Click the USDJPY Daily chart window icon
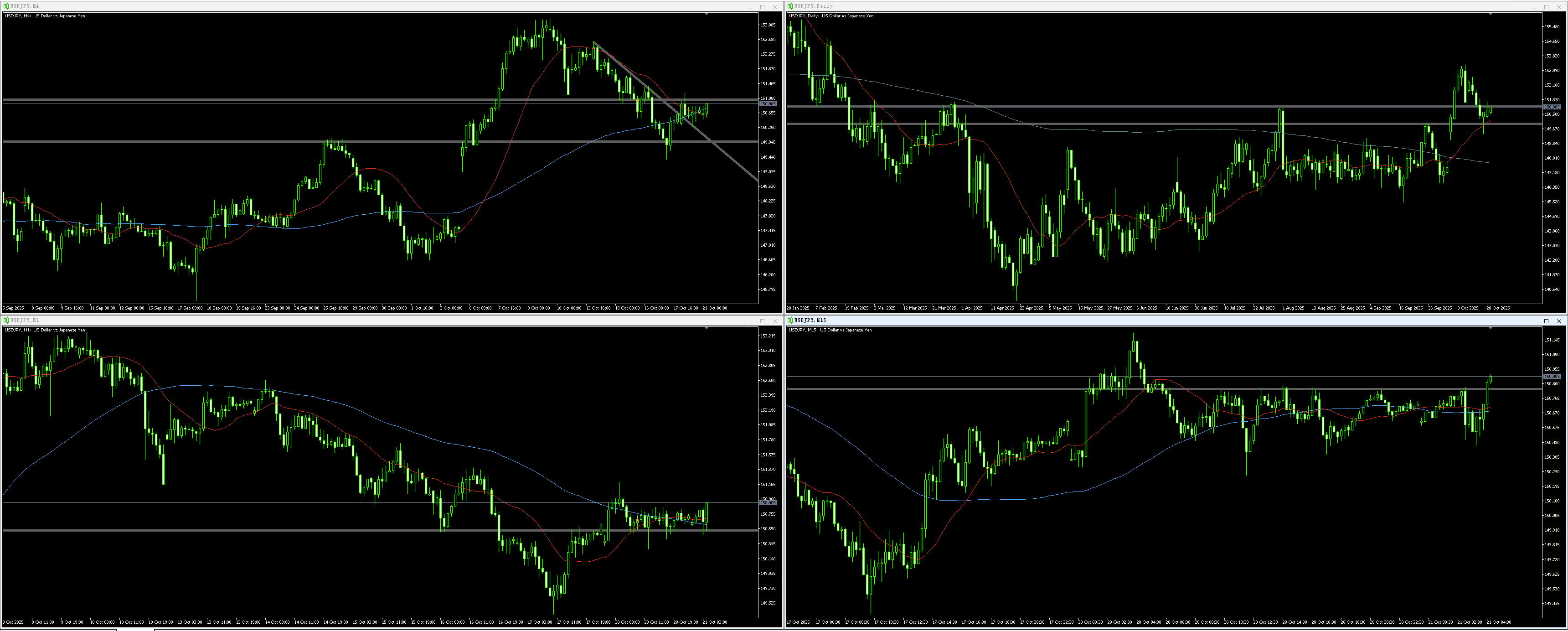The width and height of the screenshot is (1568, 631). pyautogui.click(x=790, y=6)
